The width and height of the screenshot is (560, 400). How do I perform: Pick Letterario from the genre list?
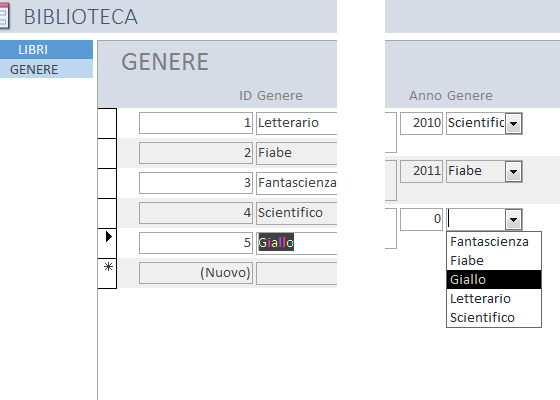[x=494, y=299]
